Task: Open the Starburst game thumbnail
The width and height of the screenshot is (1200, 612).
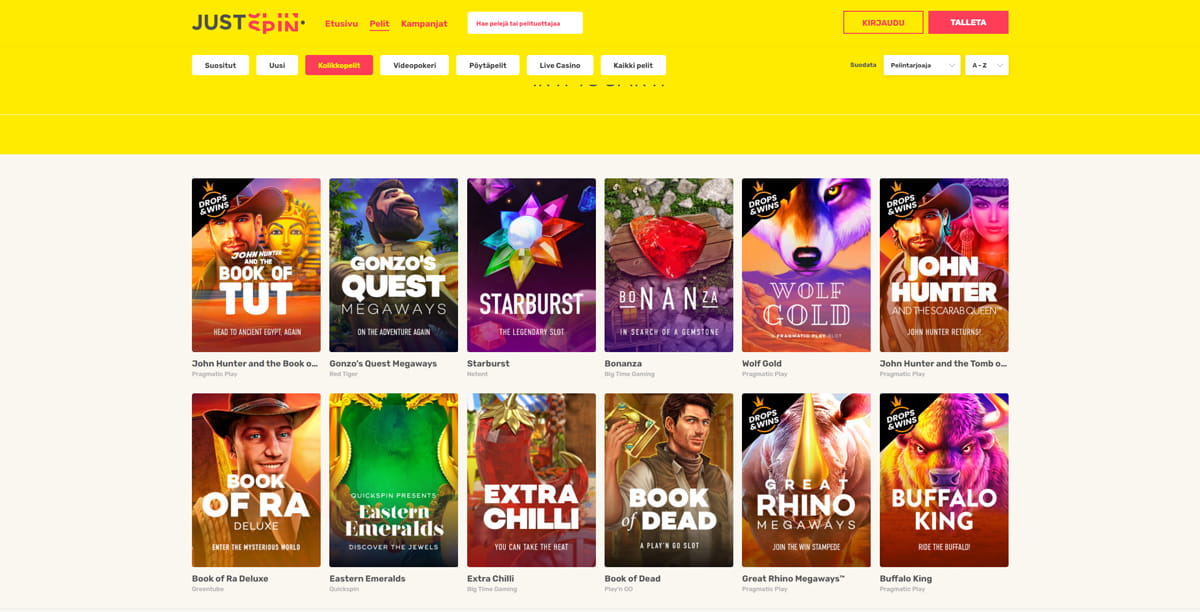Action: 531,265
